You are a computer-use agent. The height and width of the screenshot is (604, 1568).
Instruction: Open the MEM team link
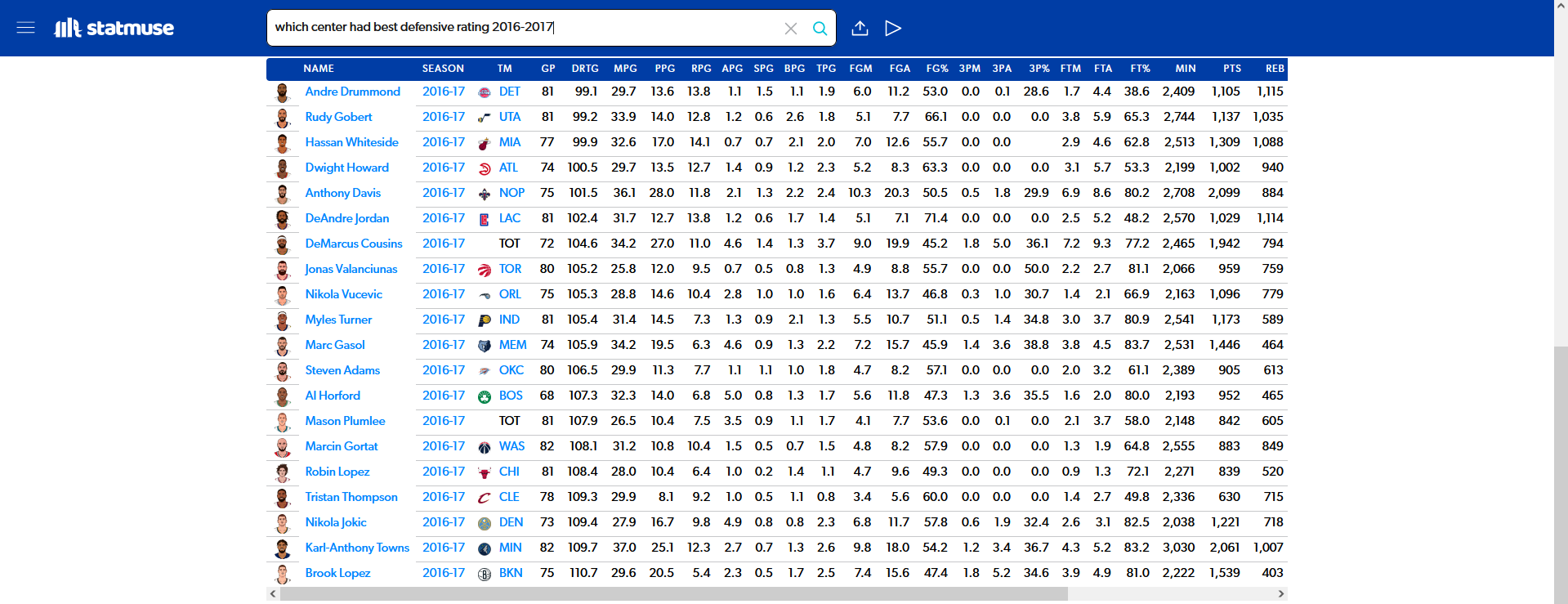tap(512, 345)
